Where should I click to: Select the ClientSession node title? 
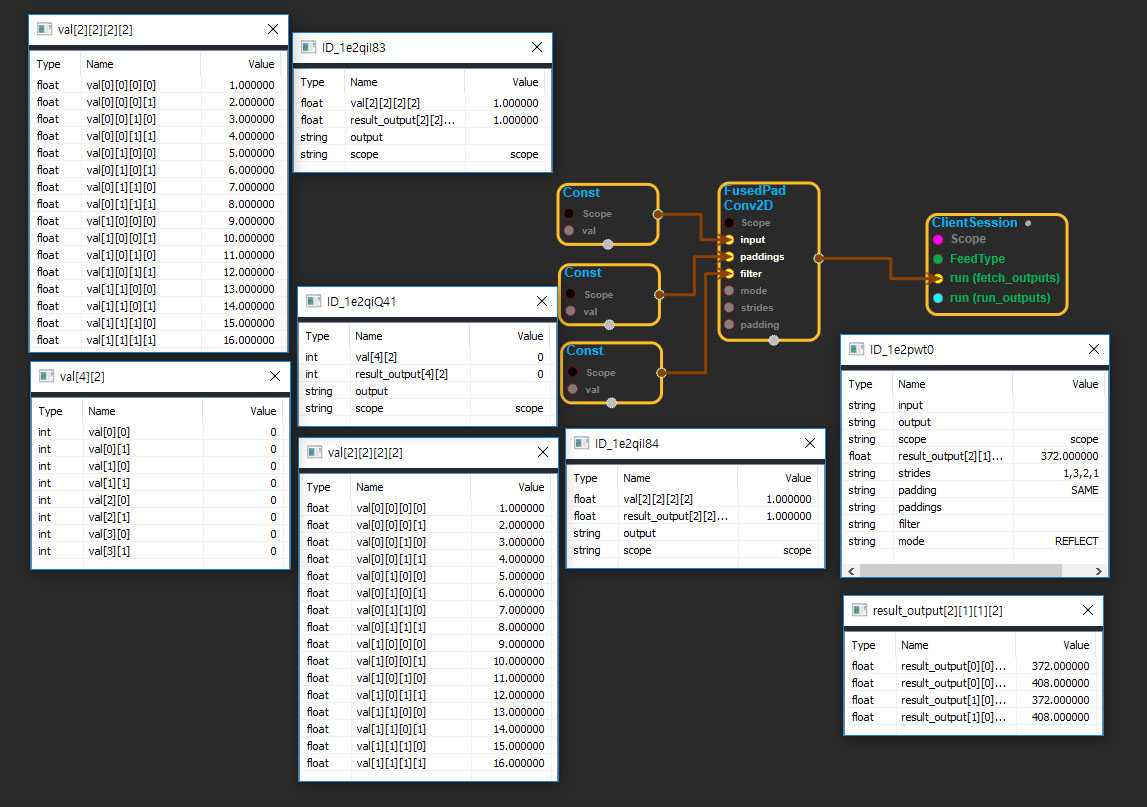(x=974, y=223)
